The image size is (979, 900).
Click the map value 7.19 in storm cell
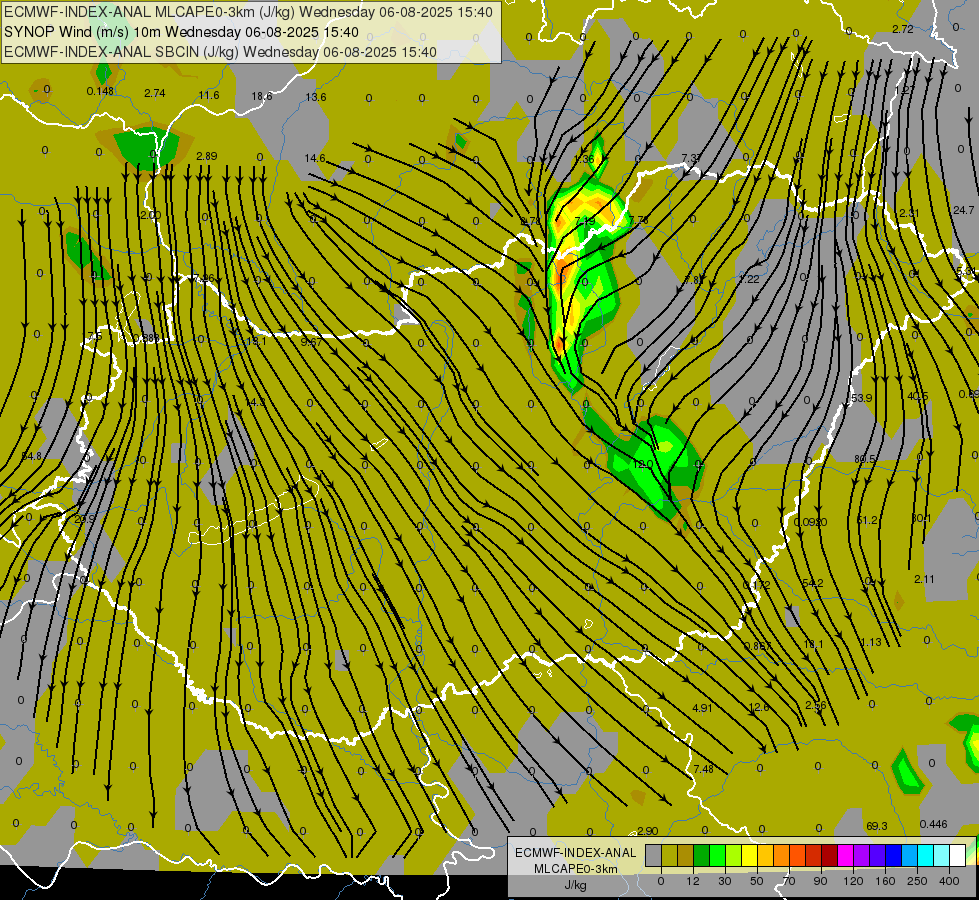point(585,221)
